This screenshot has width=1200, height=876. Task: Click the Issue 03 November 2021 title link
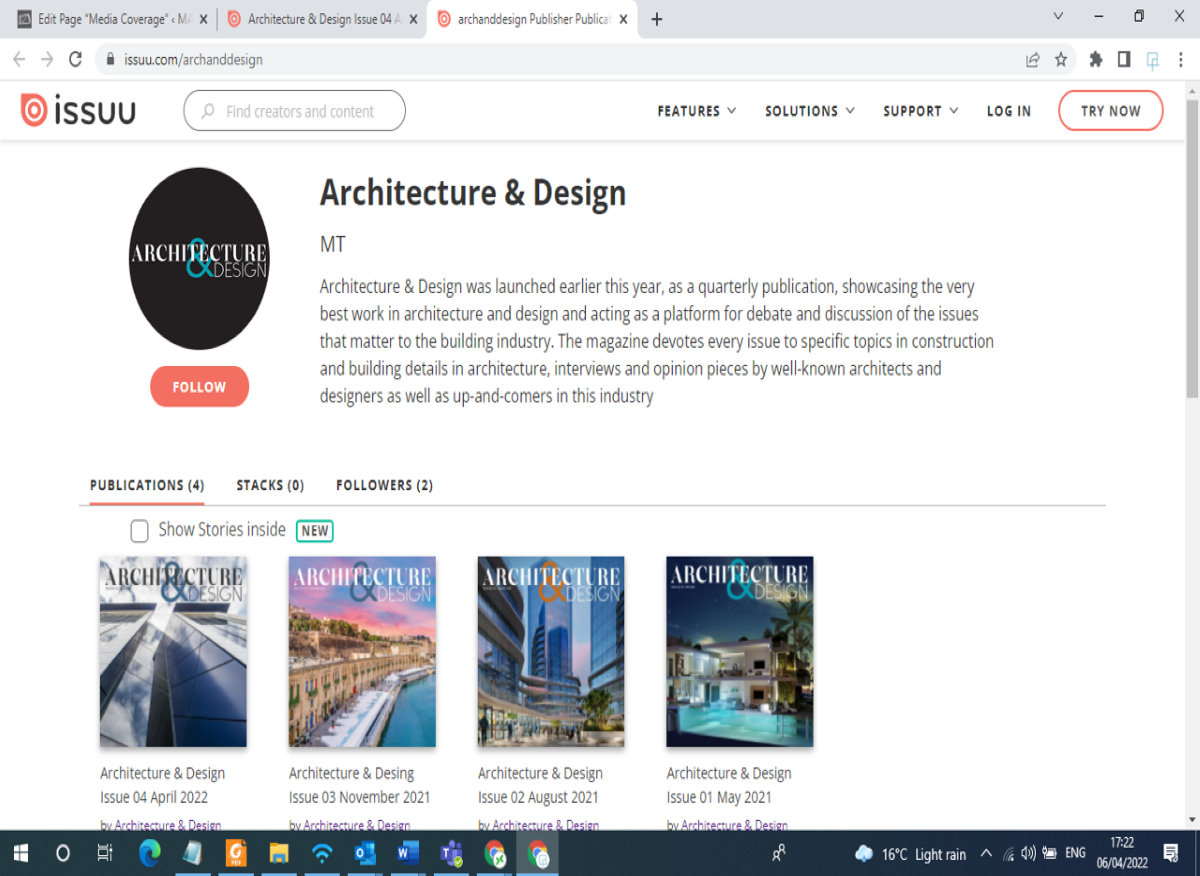(x=359, y=785)
